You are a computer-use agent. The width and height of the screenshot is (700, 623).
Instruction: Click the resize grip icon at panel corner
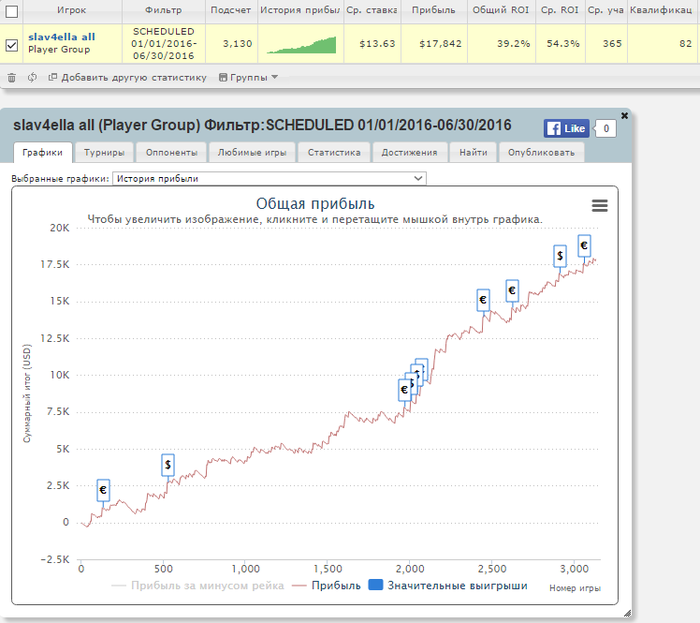tap(627, 613)
